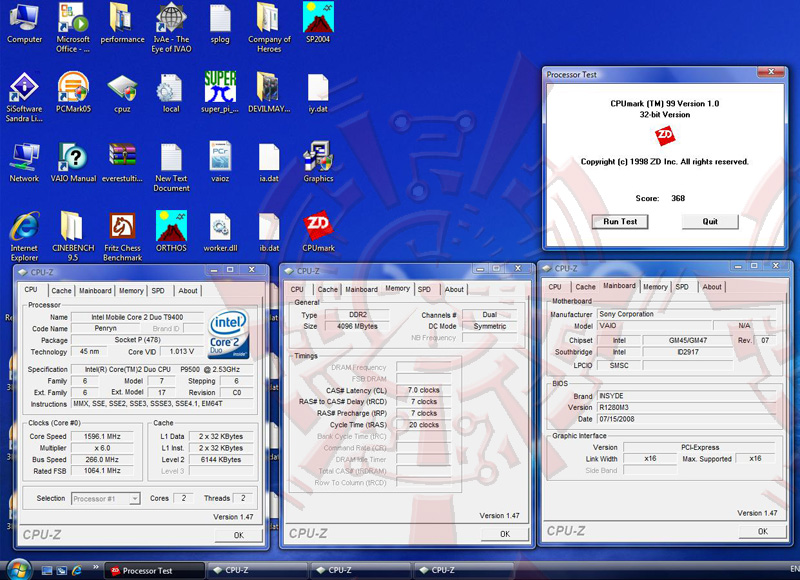Open SPD tab in middle CPU-Z window
Screen dimensions: 800x580
click(x=424, y=289)
